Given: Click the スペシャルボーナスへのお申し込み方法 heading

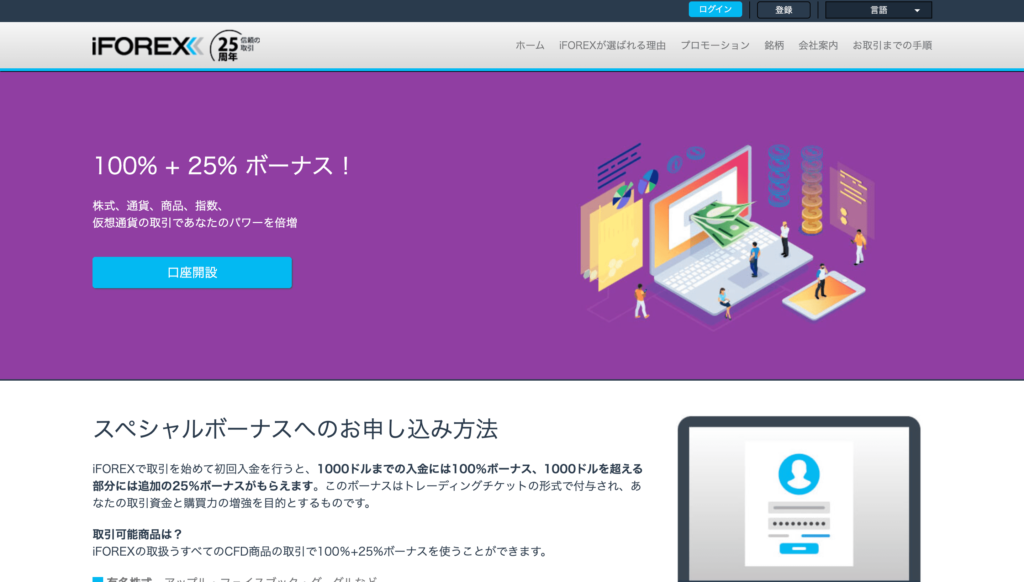Looking at the screenshot, I should [x=295, y=429].
